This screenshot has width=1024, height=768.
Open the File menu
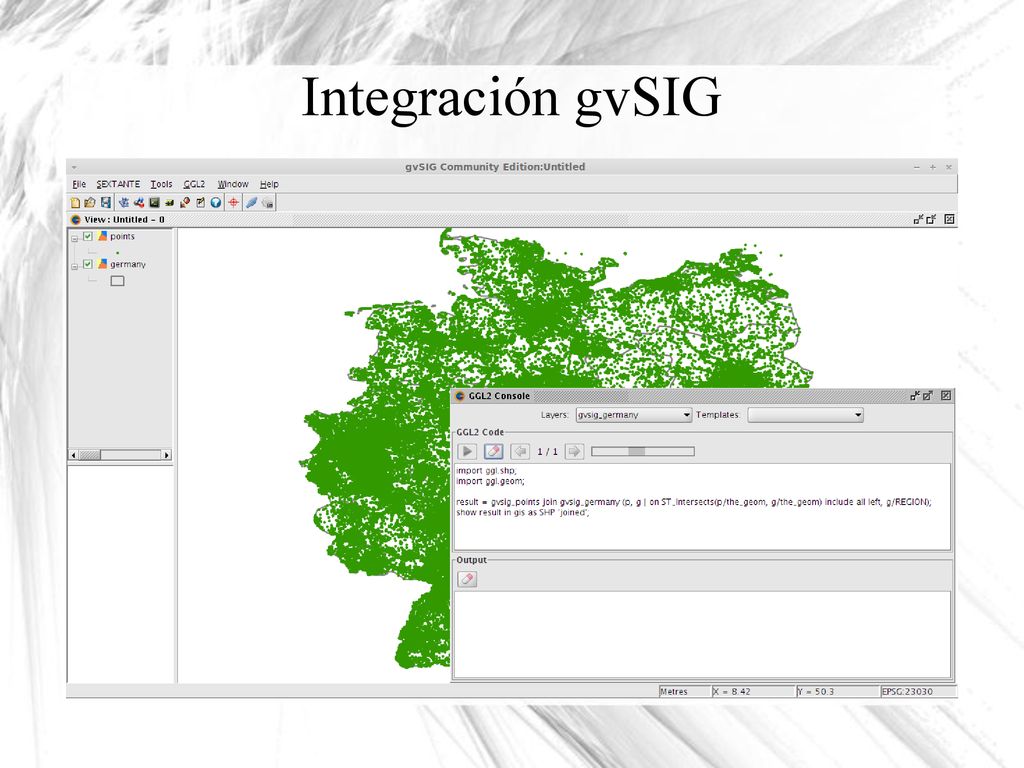[79, 184]
